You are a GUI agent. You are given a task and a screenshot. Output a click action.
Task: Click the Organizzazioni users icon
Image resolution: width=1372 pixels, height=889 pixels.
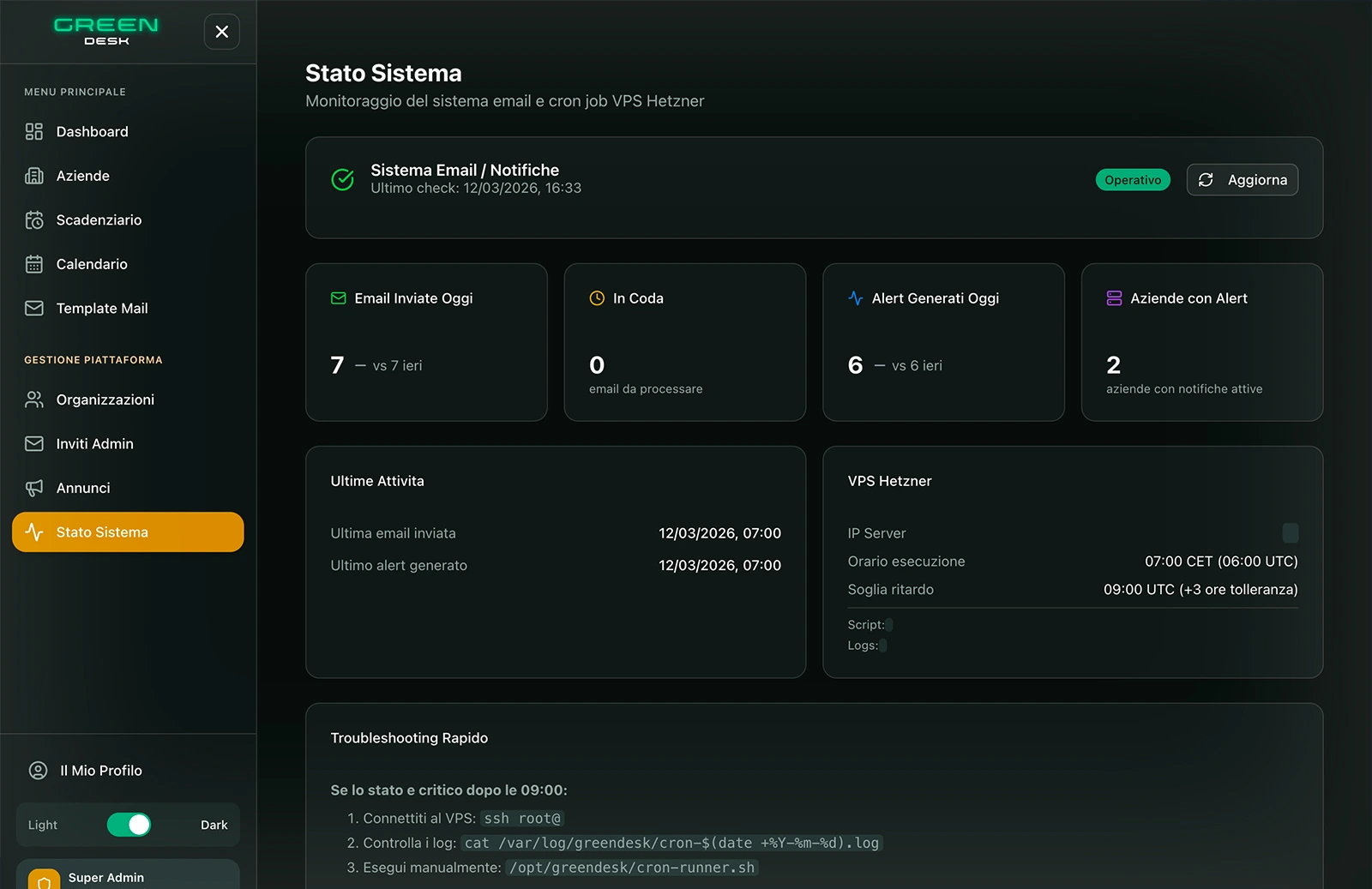34,399
